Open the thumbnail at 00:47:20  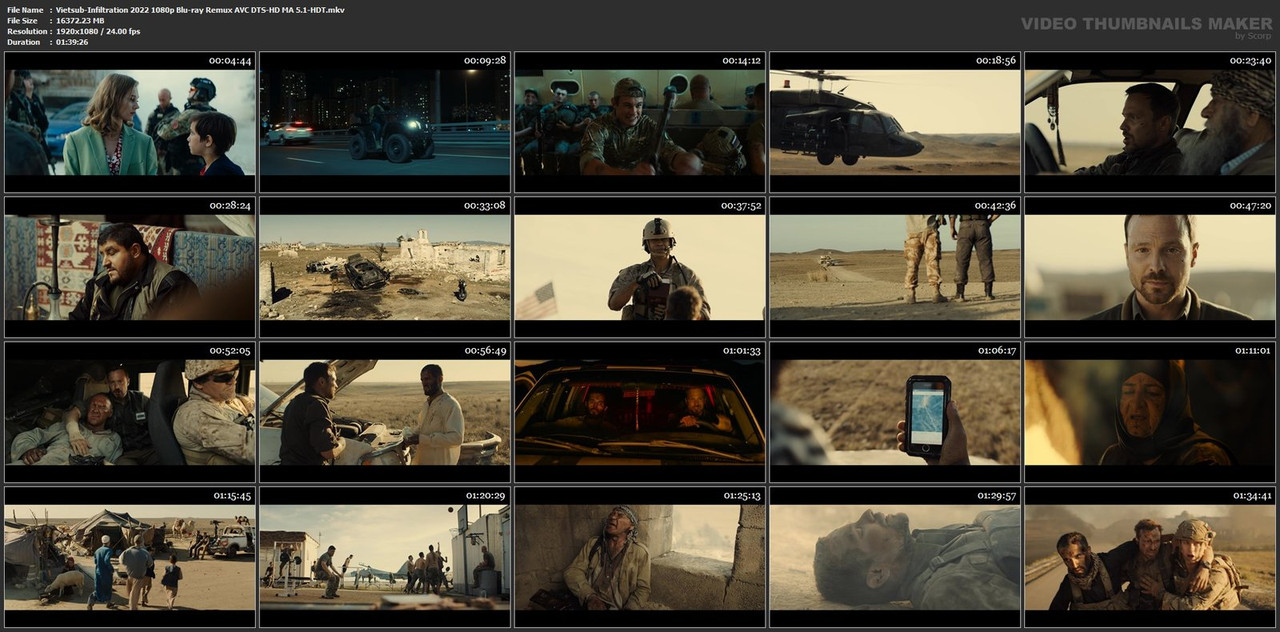[x=1150, y=267]
